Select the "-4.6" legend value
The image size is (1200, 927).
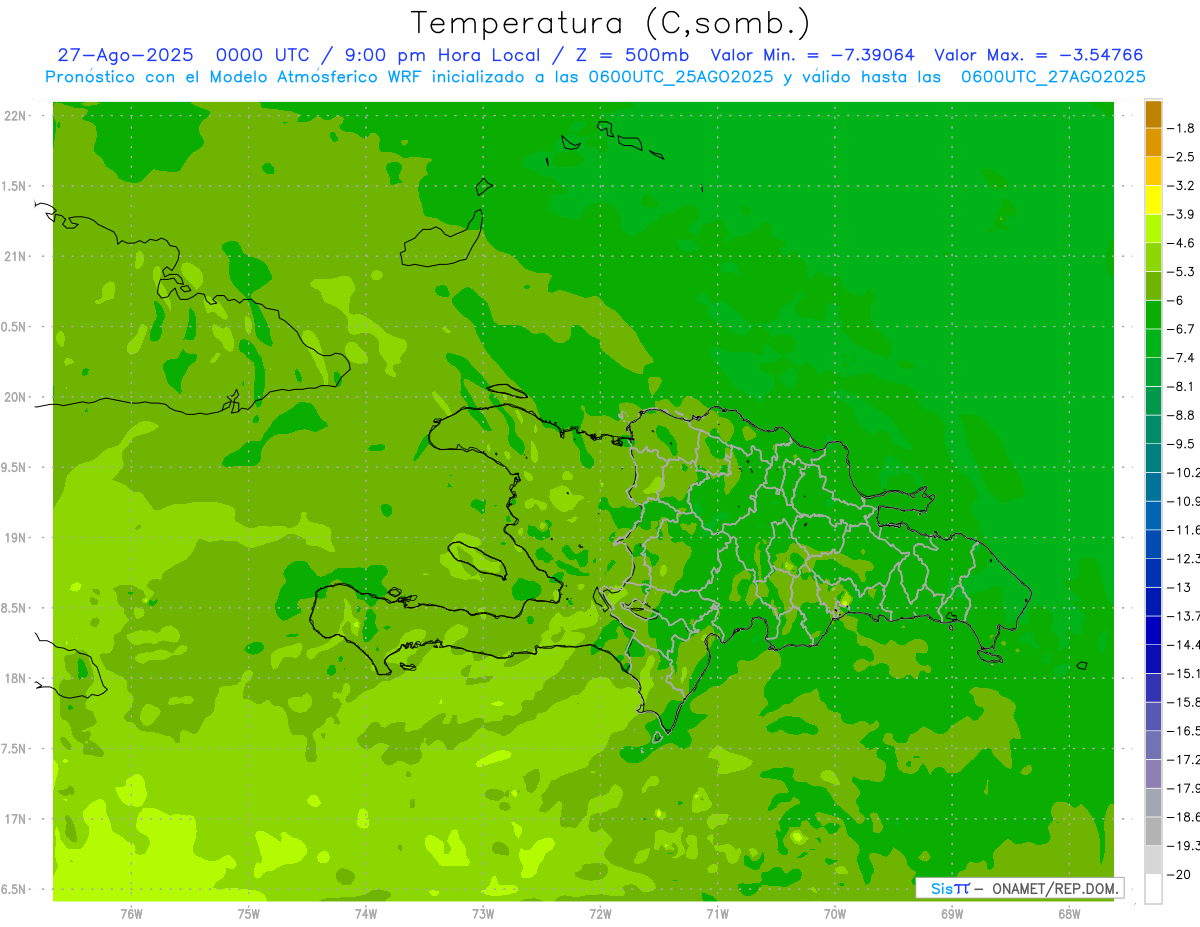(x=1183, y=243)
